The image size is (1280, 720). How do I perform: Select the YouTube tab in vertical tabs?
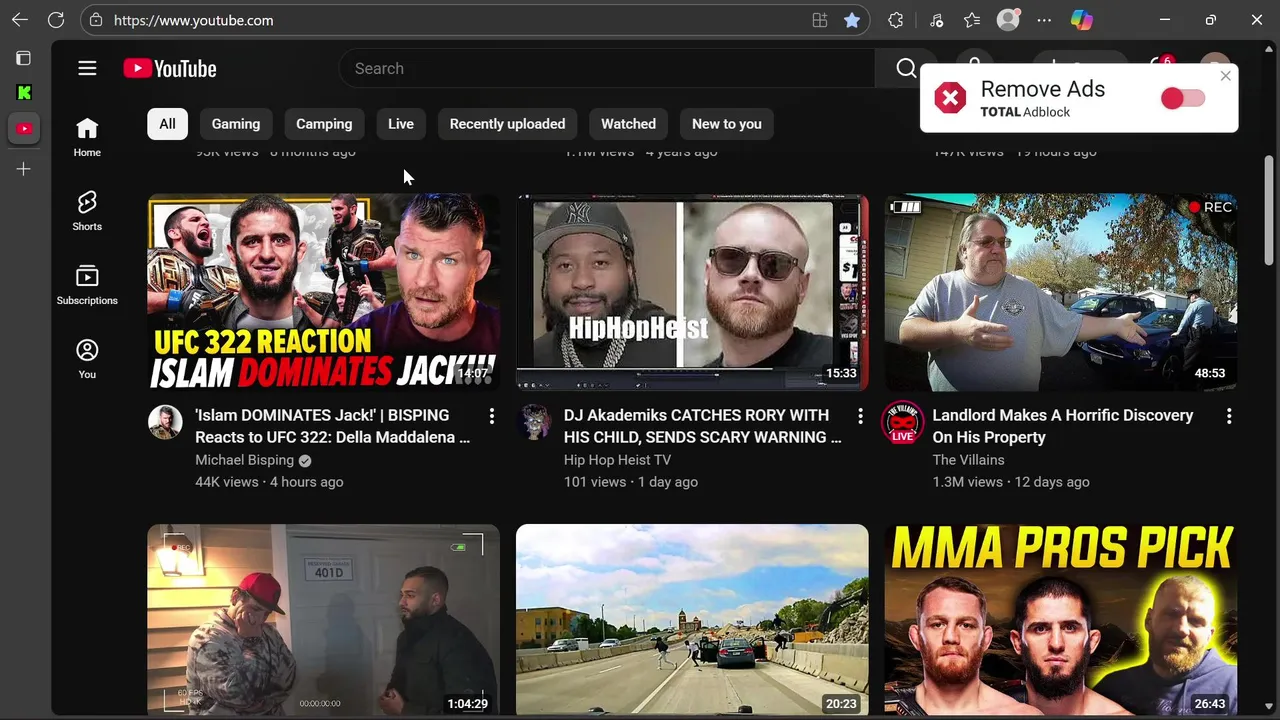pyautogui.click(x=24, y=128)
